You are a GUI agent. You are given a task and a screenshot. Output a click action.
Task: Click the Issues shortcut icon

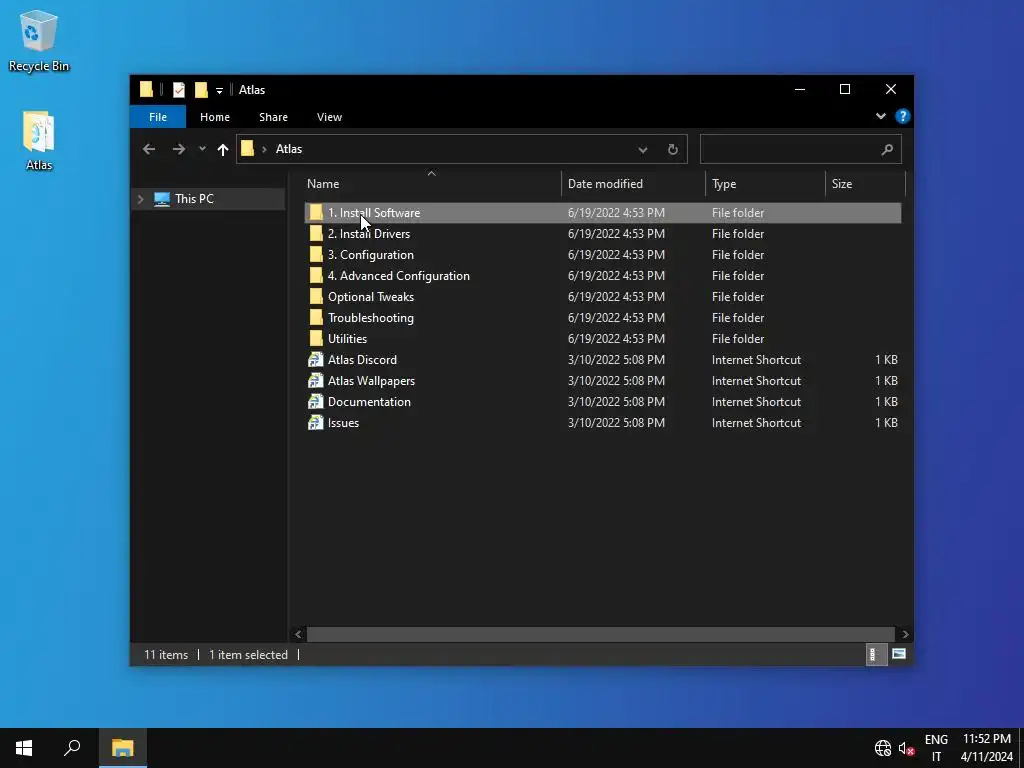315,423
